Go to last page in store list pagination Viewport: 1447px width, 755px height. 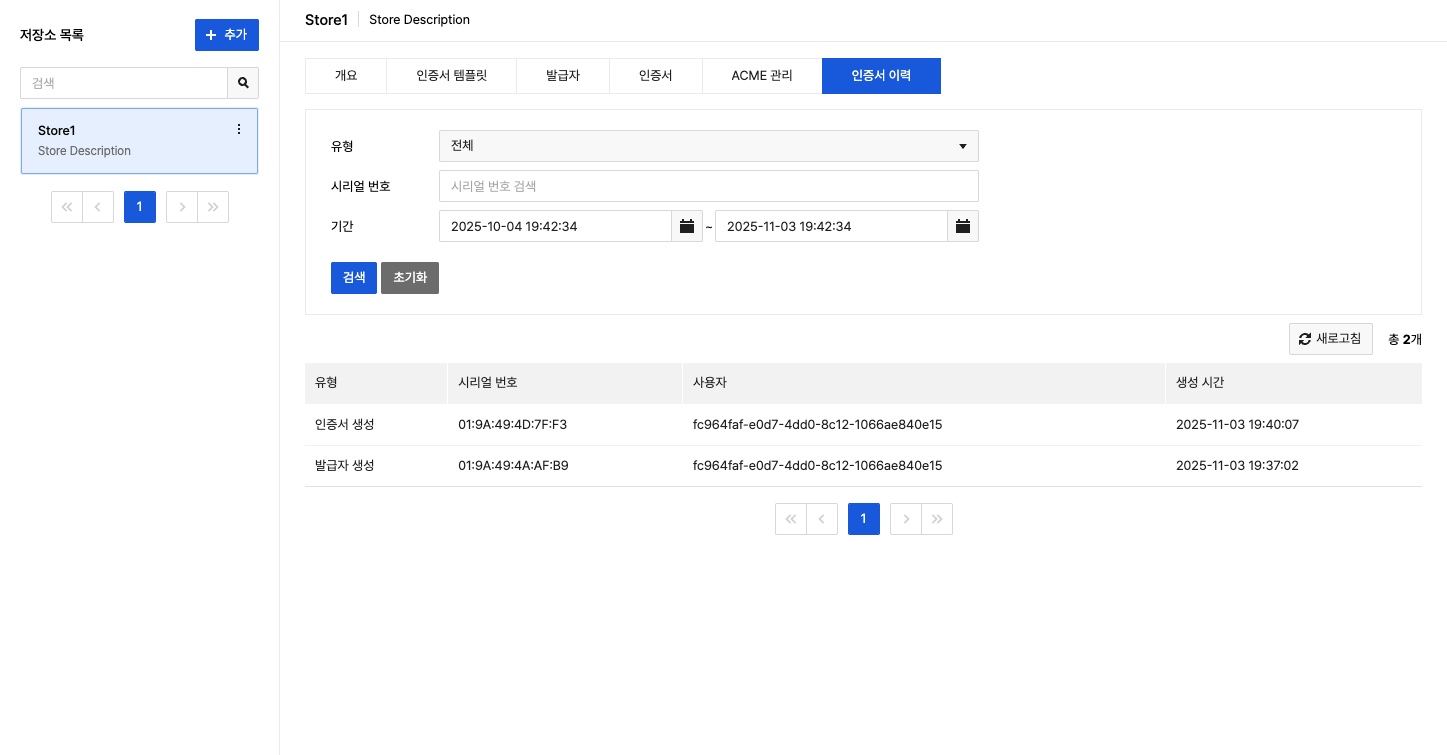point(213,207)
